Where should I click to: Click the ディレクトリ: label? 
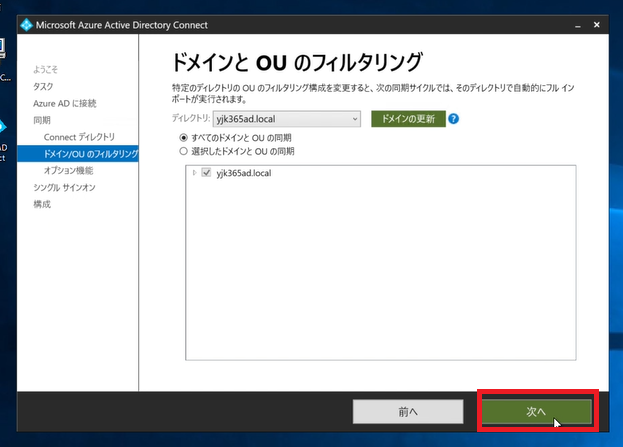191,118
